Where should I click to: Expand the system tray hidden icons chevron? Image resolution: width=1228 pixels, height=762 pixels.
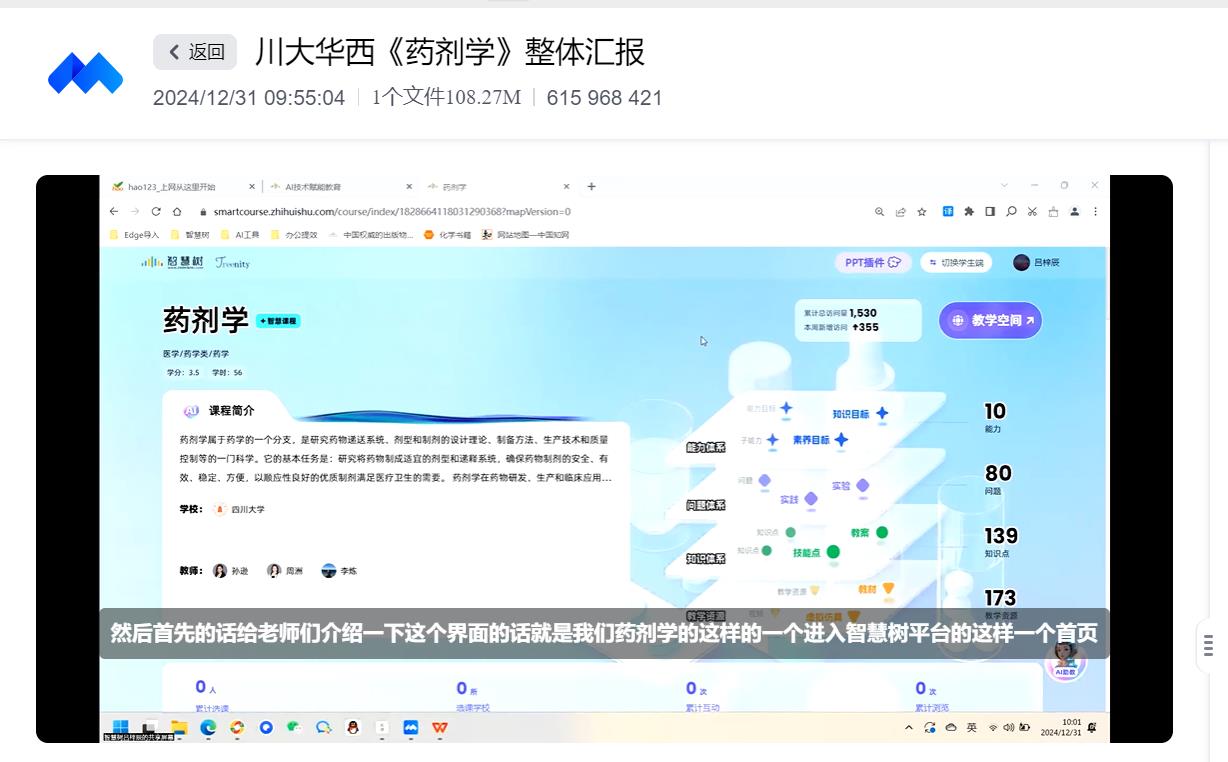pos(908,728)
